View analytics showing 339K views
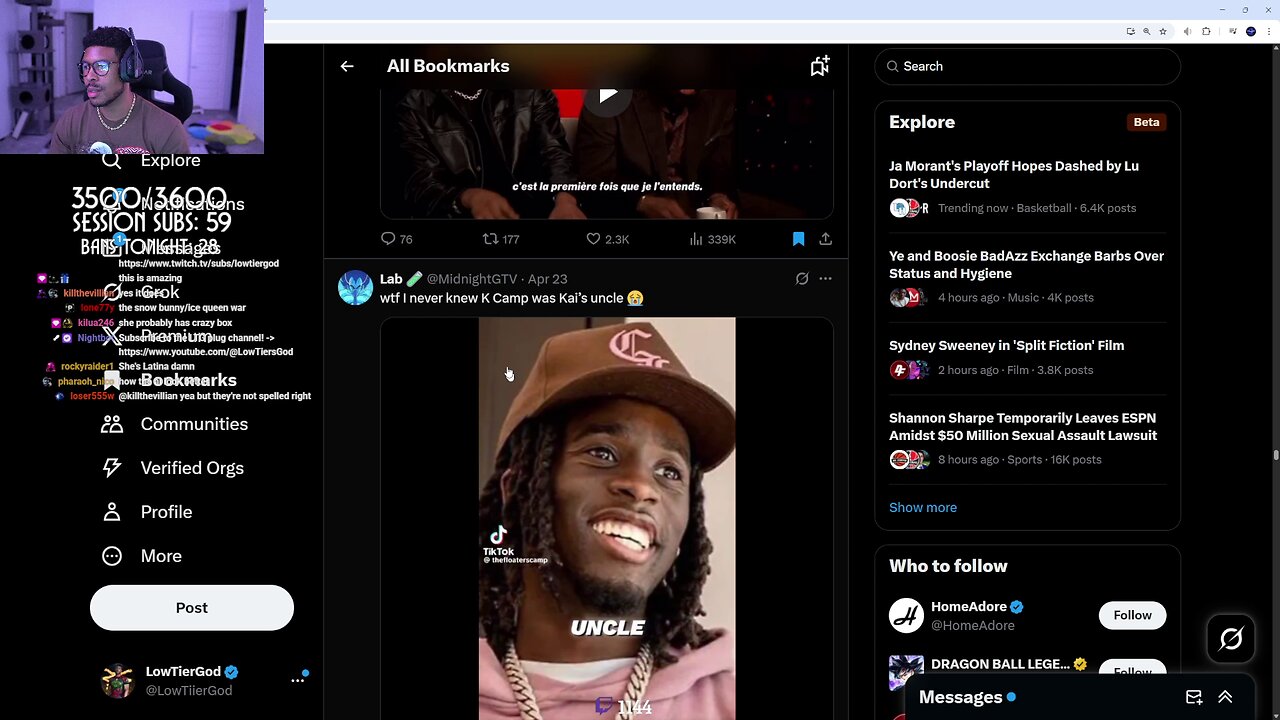 point(713,239)
